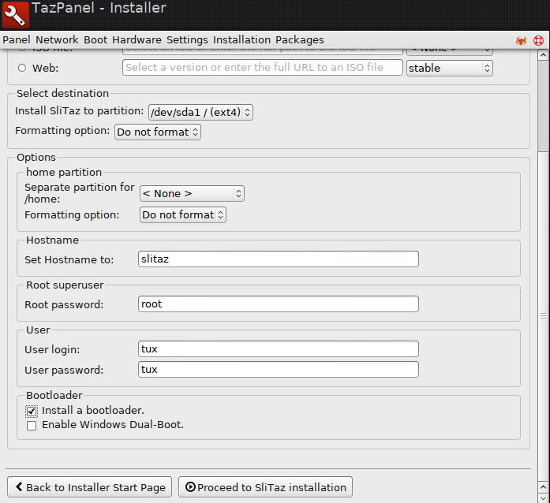This screenshot has height=503, width=550.
Task: Click Back to Installer Start Page
Action: pyautogui.click(x=89, y=487)
